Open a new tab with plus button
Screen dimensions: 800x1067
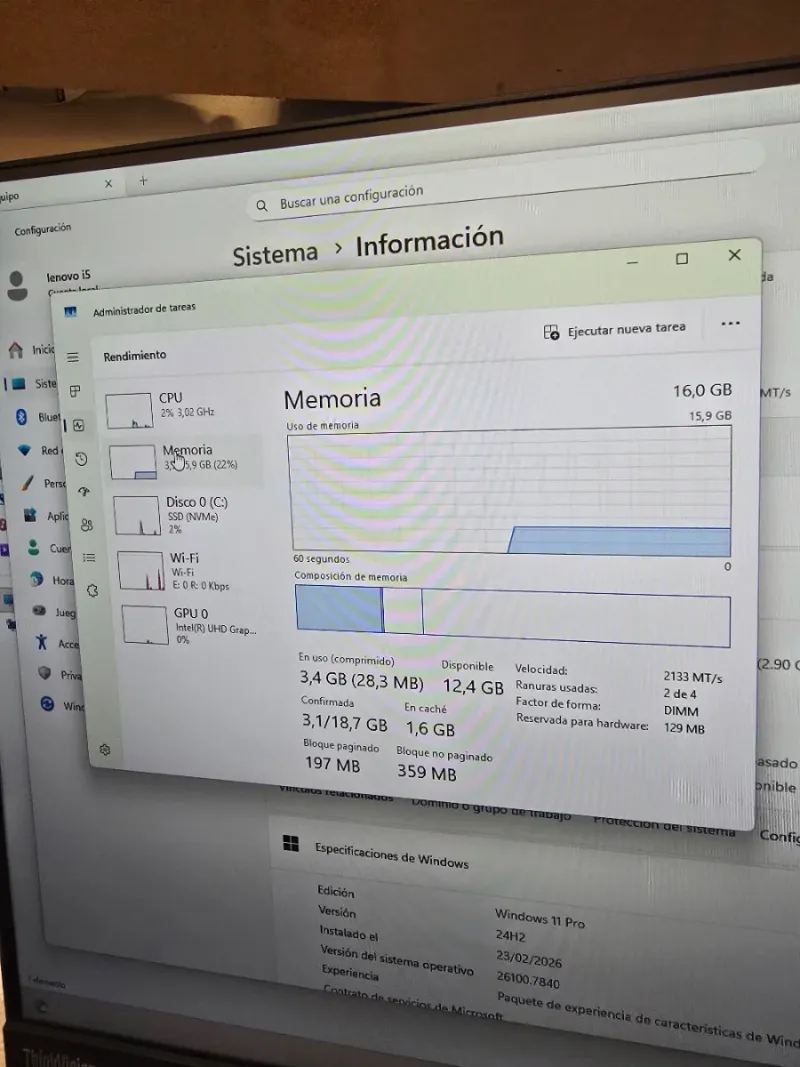point(143,180)
